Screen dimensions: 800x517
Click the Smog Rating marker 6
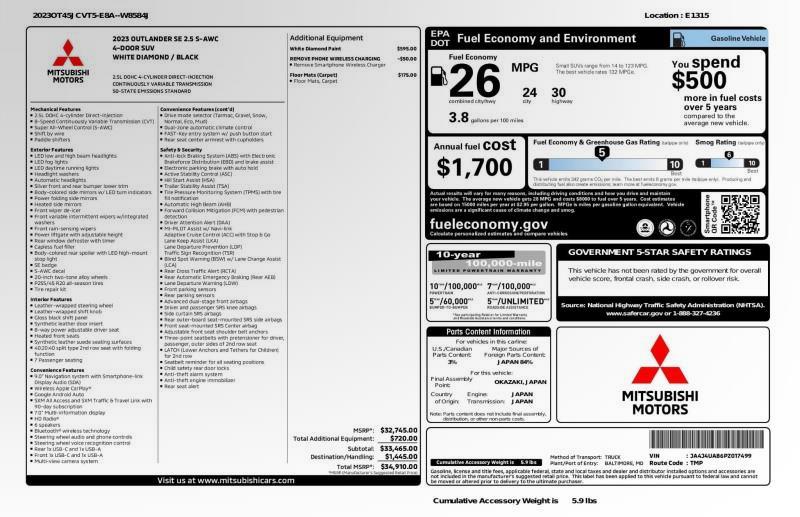click(x=729, y=155)
